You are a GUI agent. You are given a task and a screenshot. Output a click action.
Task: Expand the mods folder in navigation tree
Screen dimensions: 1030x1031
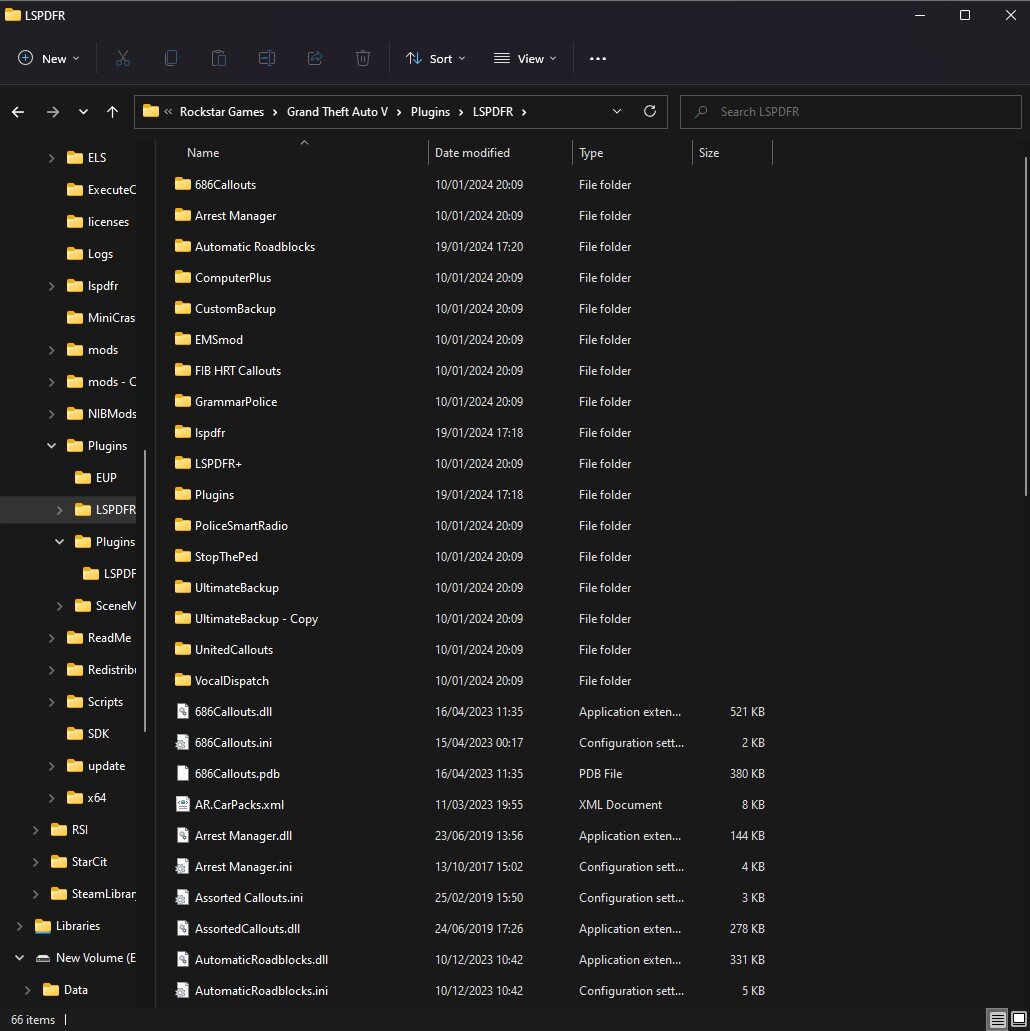tap(52, 350)
